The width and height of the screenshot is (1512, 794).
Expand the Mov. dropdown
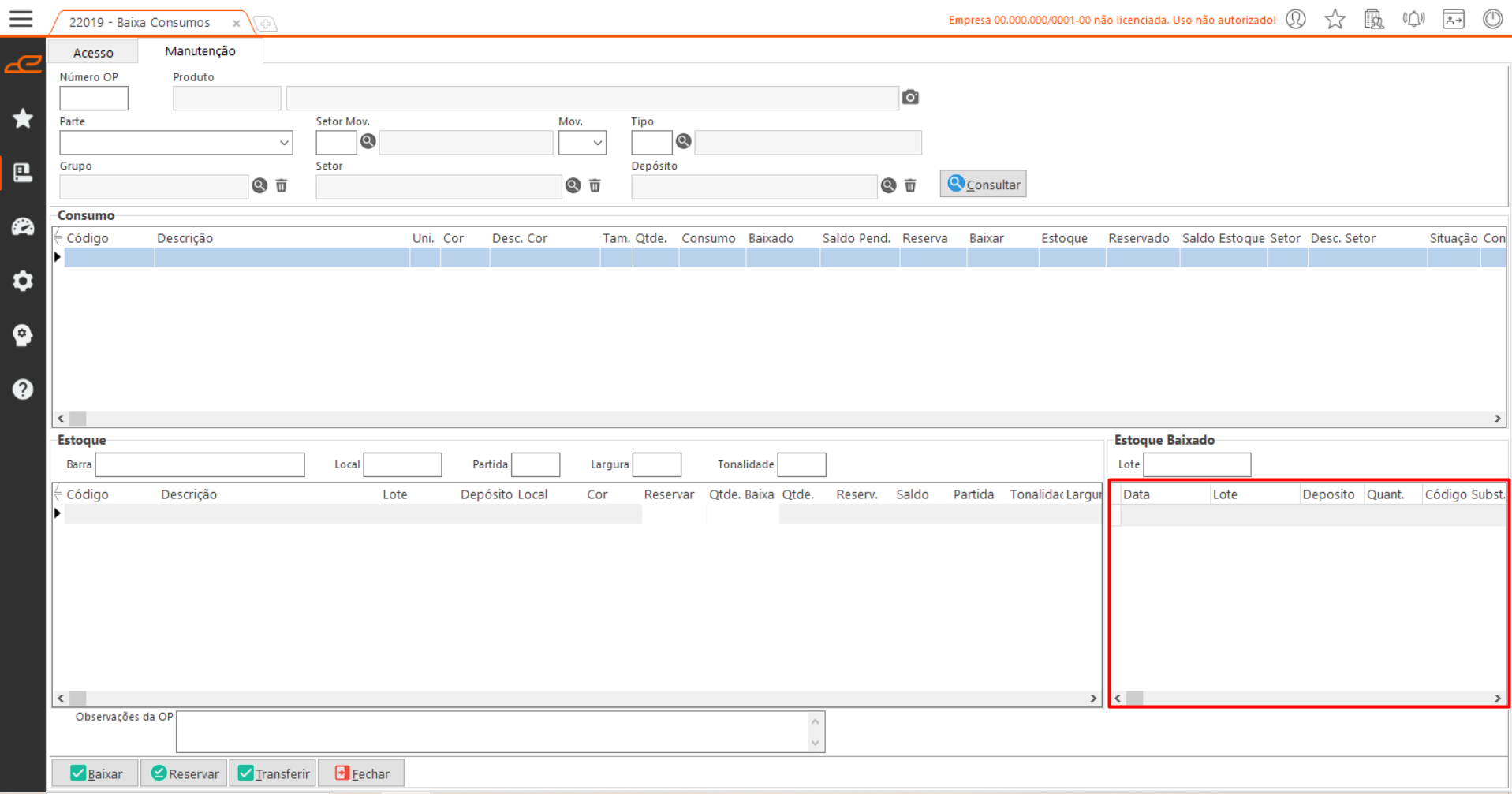click(597, 143)
